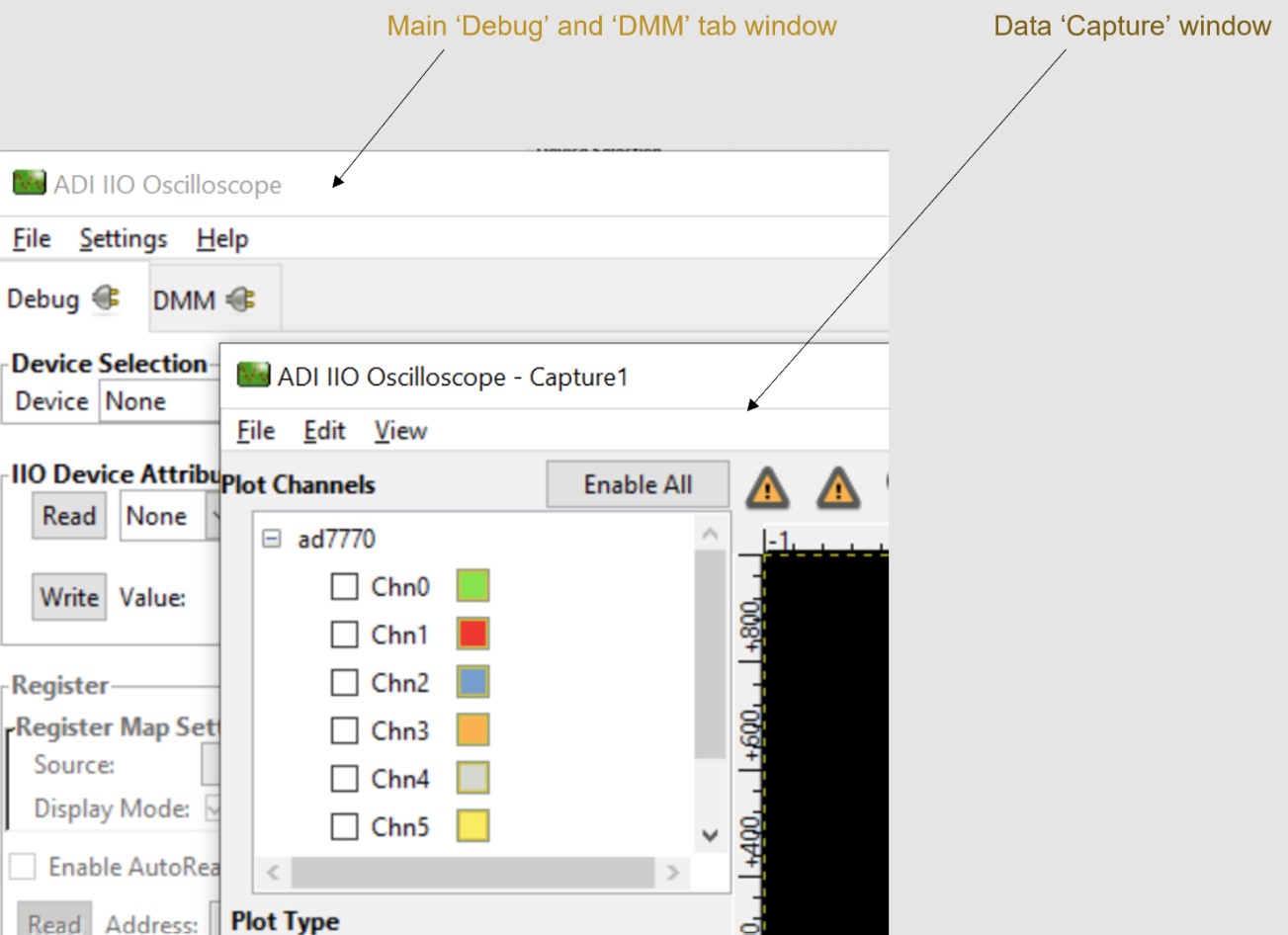Image resolution: width=1288 pixels, height=935 pixels.
Task: Click the vertical scrollbar thumb in channel list
Action: click(710, 654)
